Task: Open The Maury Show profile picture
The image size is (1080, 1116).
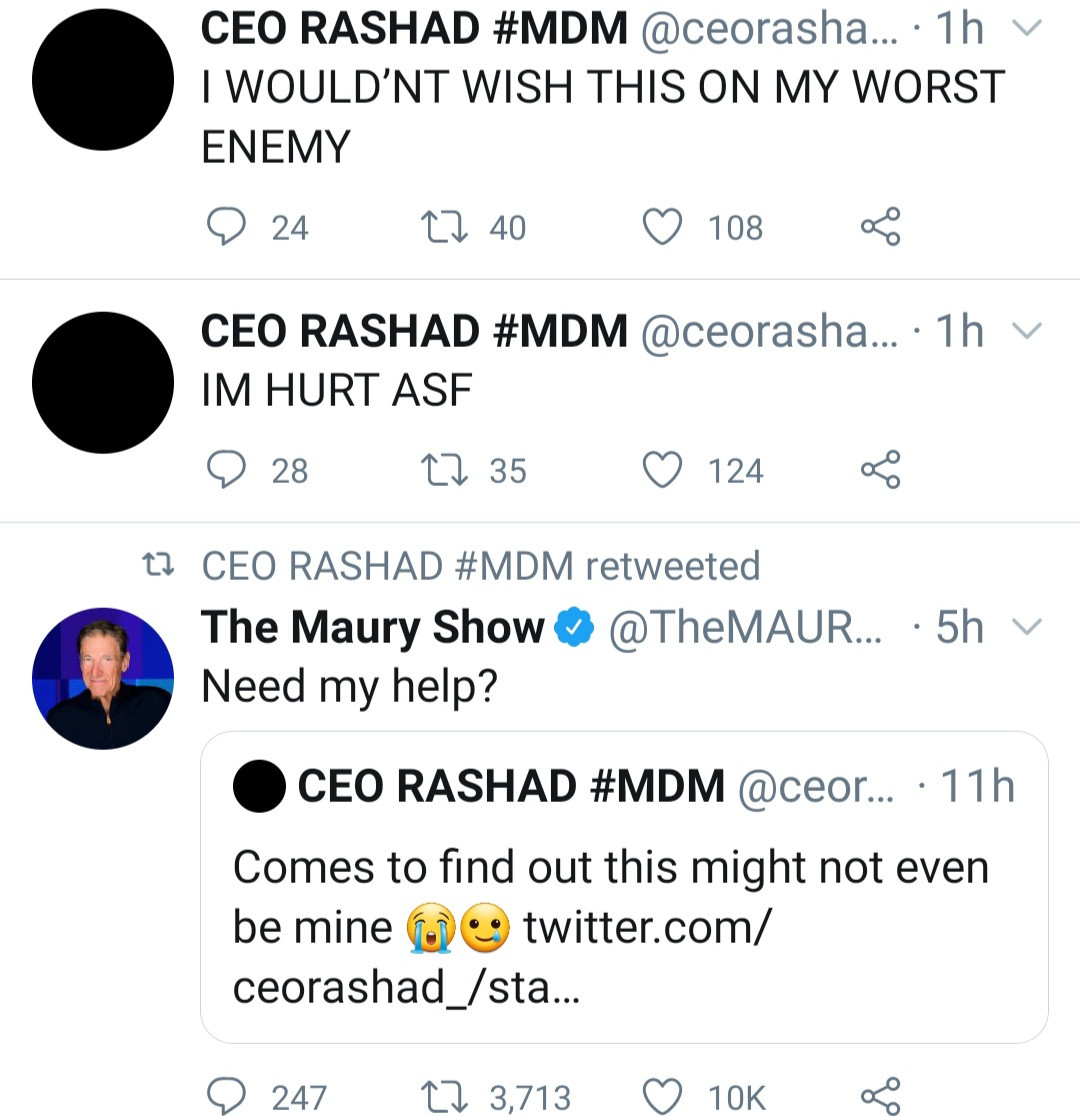Action: pos(103,678)
